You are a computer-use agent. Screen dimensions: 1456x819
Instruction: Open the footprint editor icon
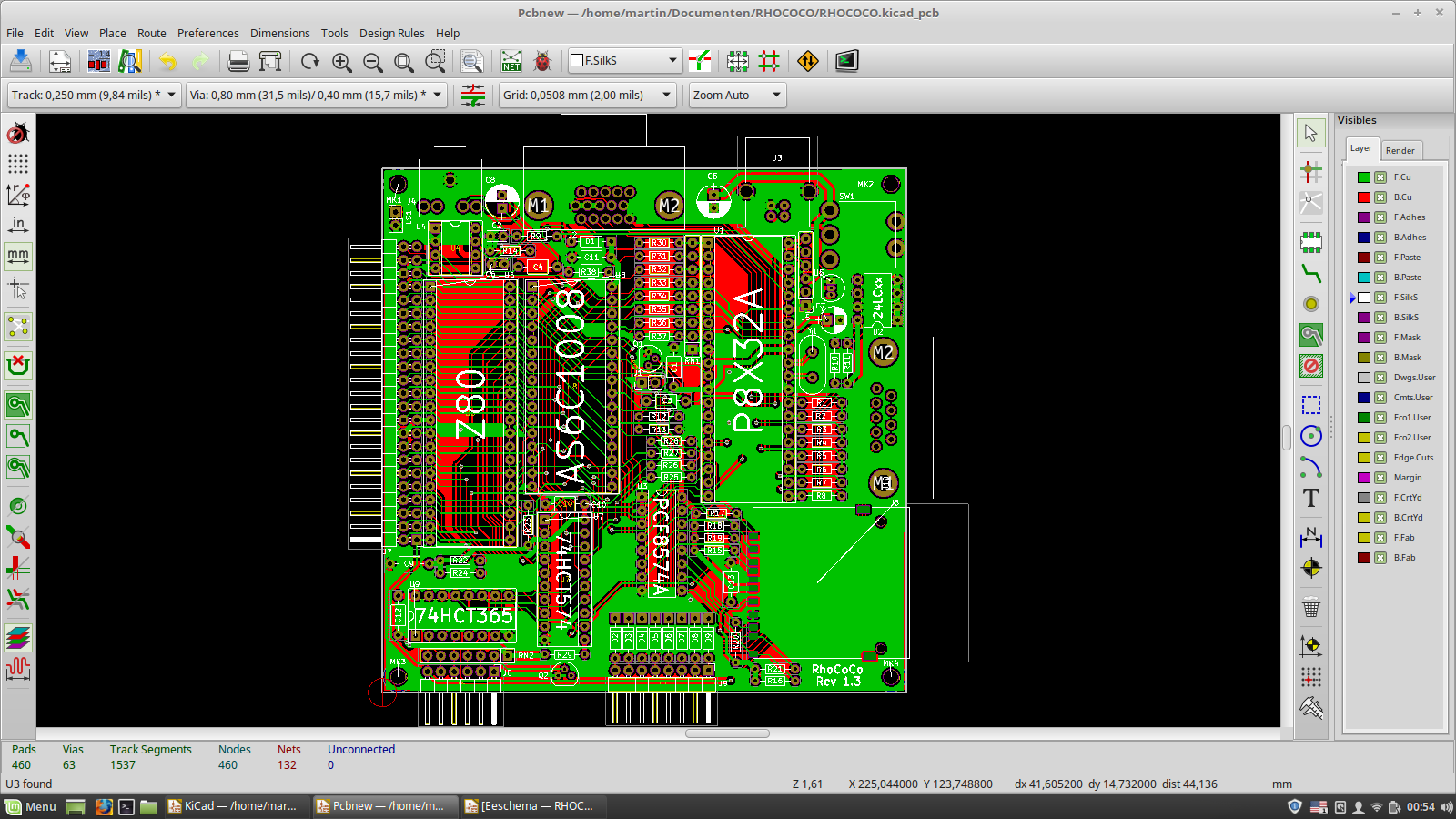tap(98, 61)
